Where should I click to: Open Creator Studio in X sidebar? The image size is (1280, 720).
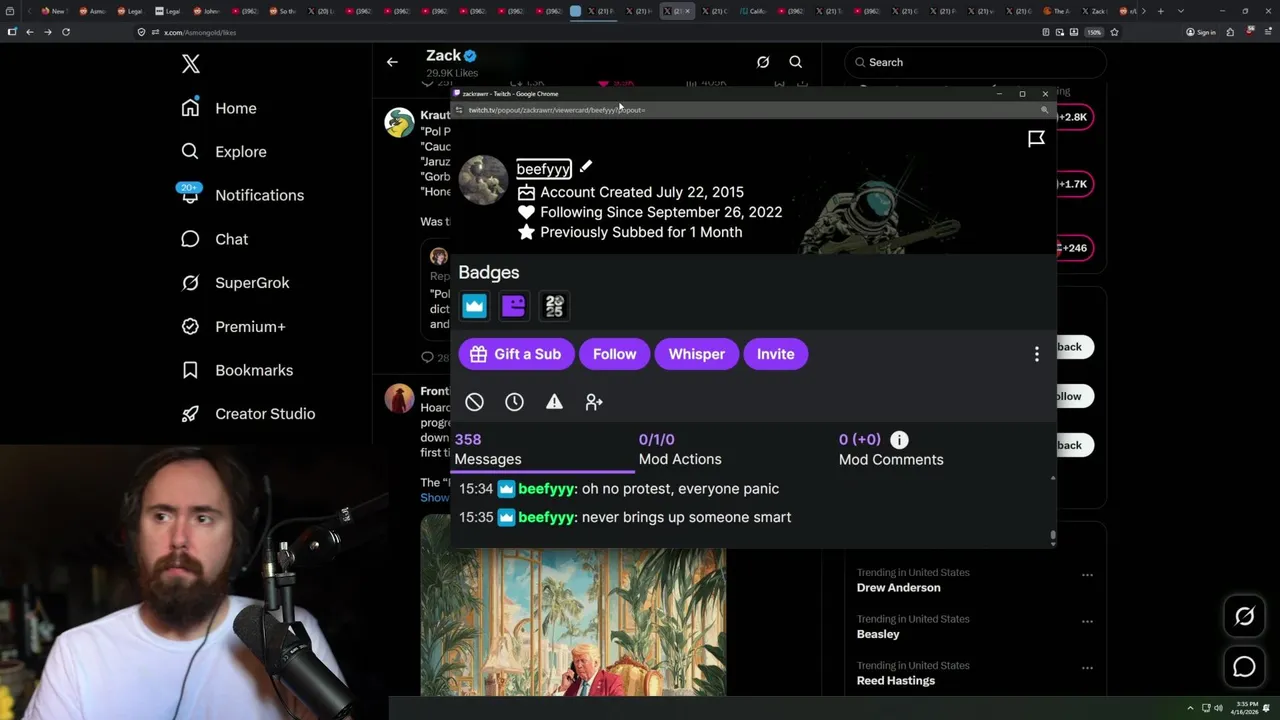[248, 414]
